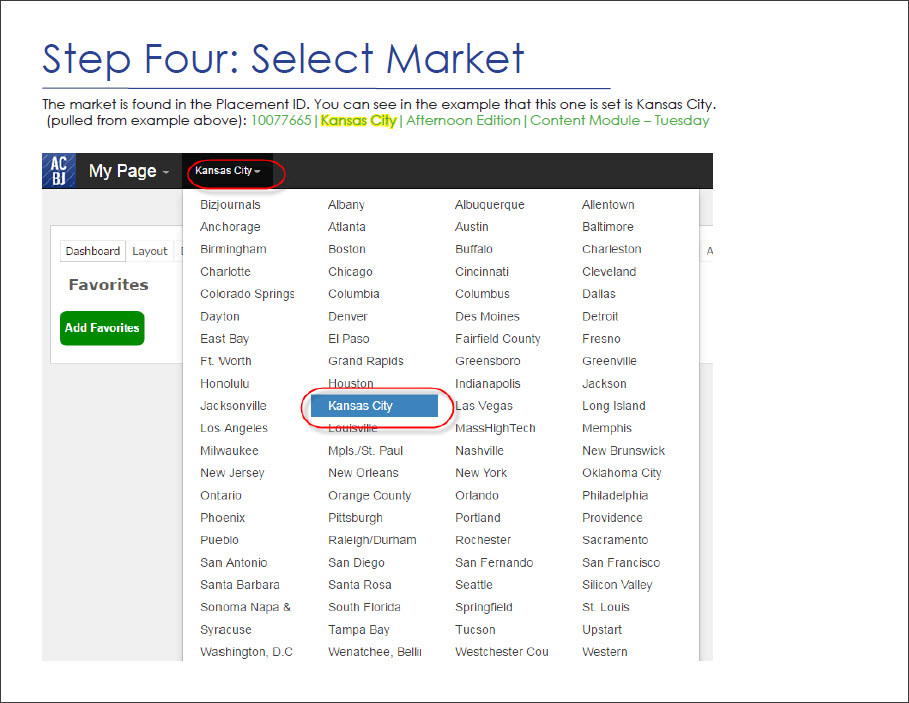Pick Anchorage from the list
The height and width of the screenshot is (703, 909).
(230, 227)
